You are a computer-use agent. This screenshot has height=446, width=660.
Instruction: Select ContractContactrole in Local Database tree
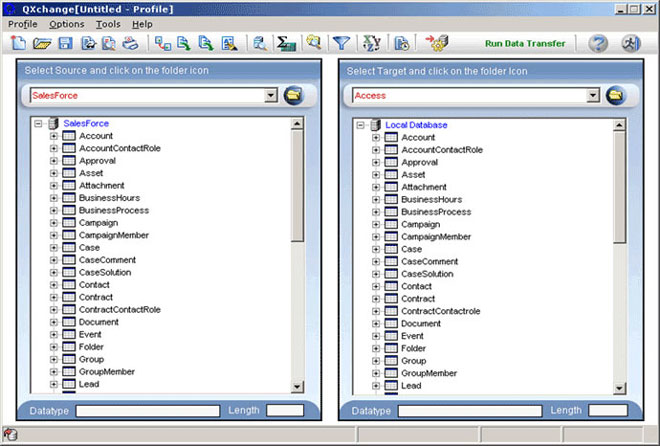coord(441,311)
